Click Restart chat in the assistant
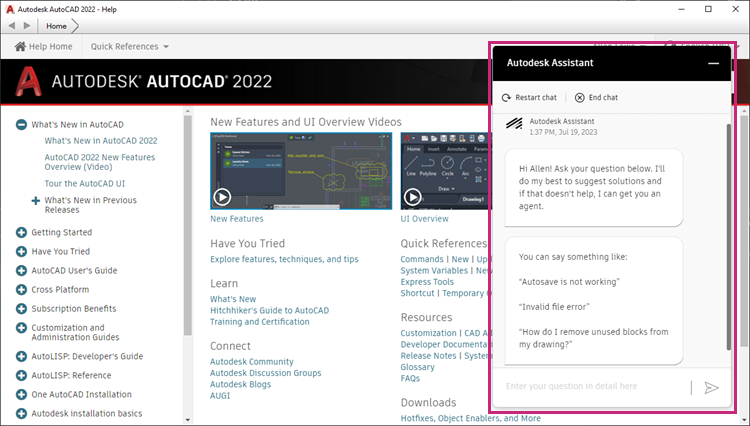750x426 pixels. coord(529,98)
